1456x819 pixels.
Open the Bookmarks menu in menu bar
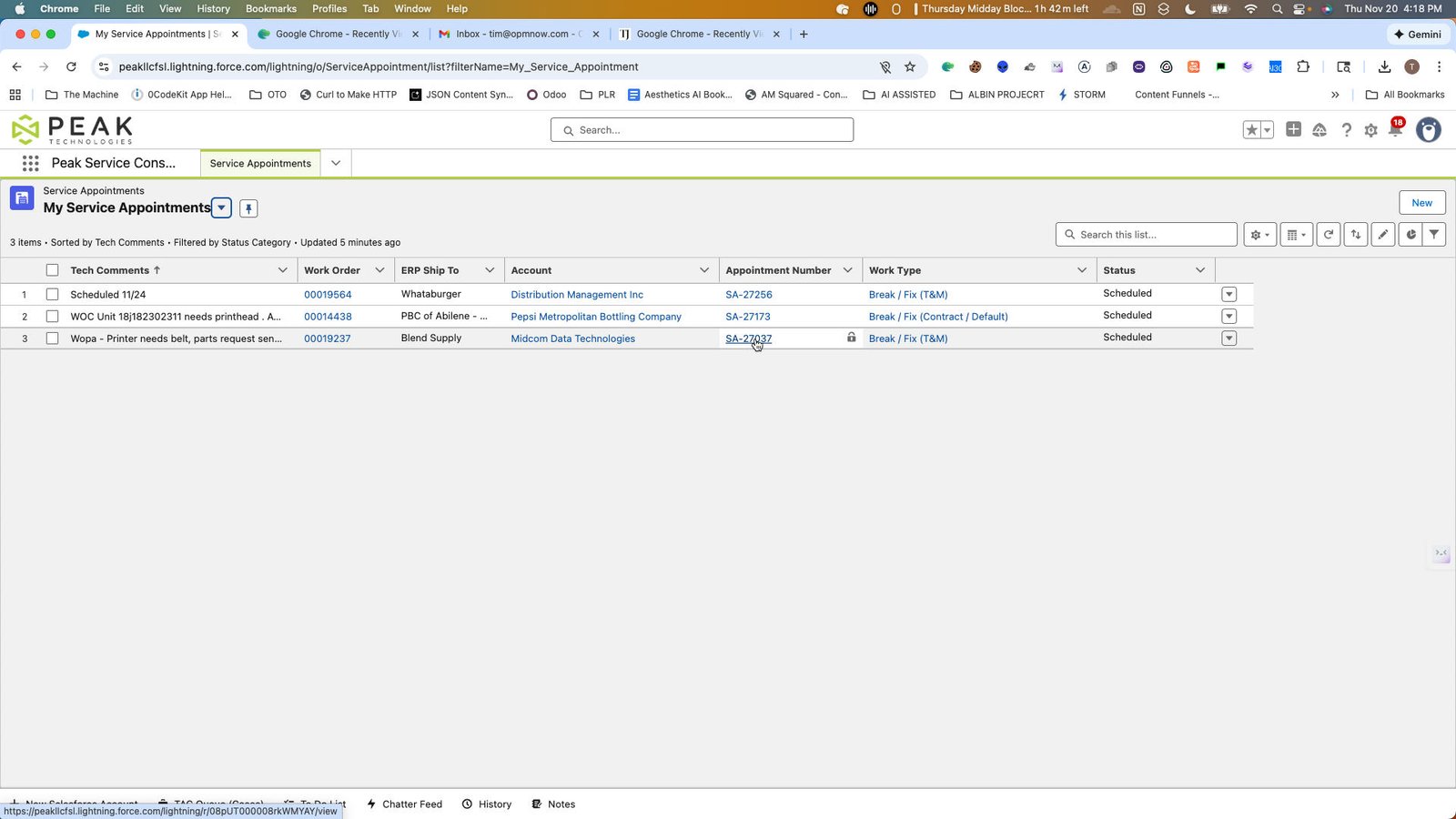point(271,8)
